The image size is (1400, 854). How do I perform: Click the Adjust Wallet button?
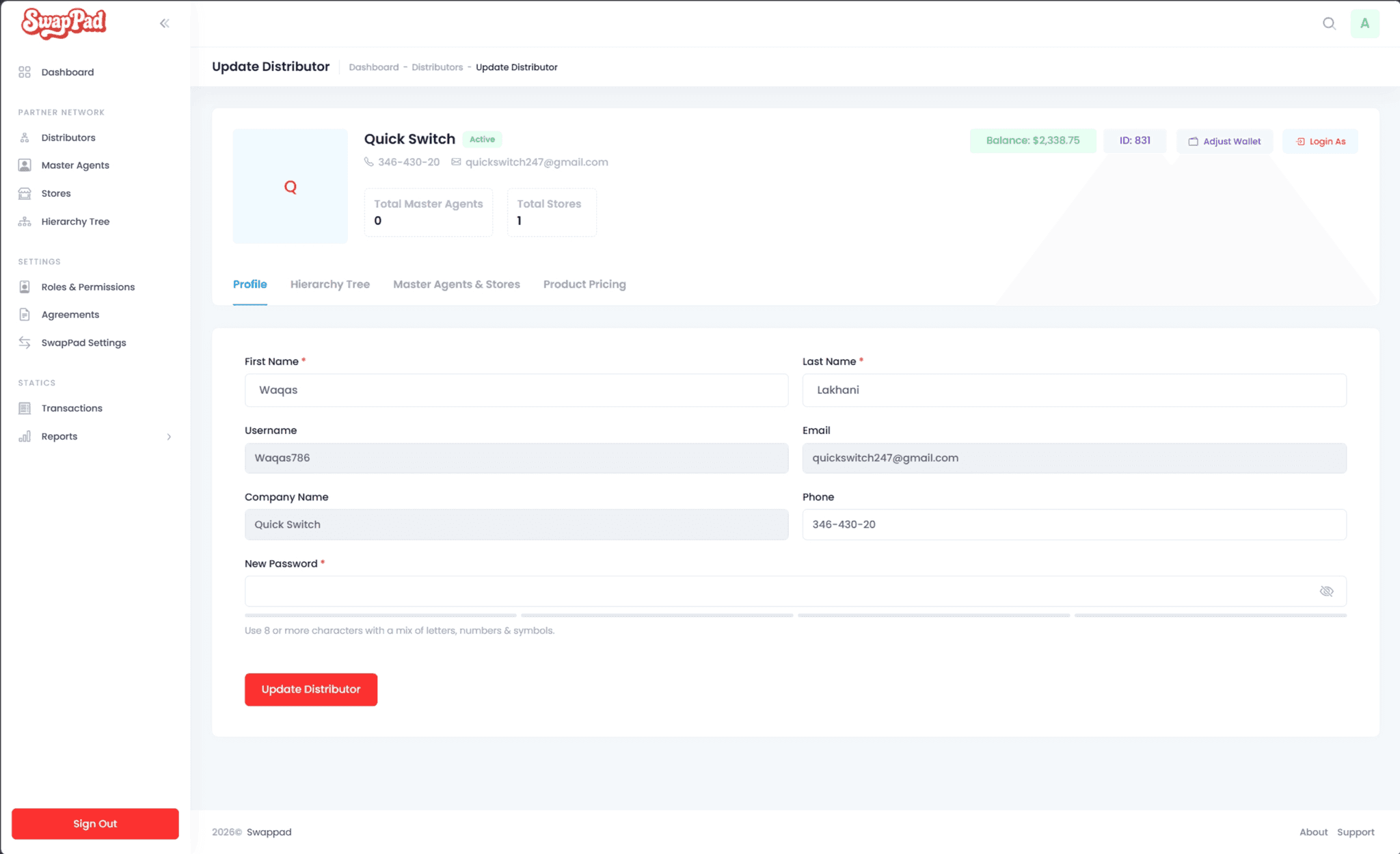click(x=1225, y=142)
